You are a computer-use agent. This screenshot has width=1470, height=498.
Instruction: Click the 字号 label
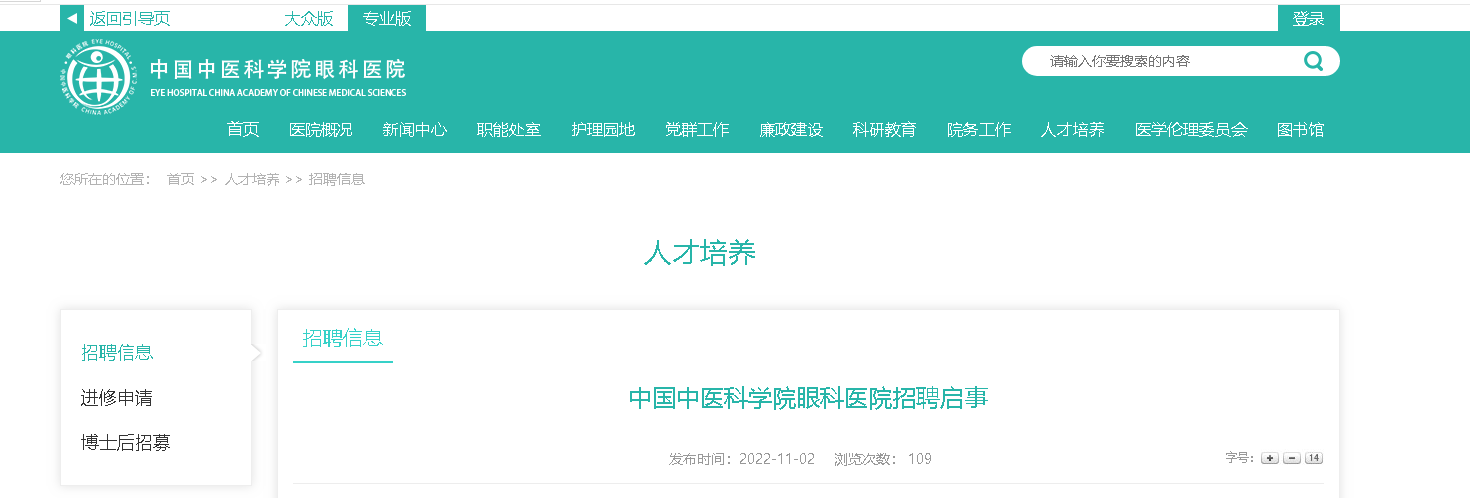1239,458
